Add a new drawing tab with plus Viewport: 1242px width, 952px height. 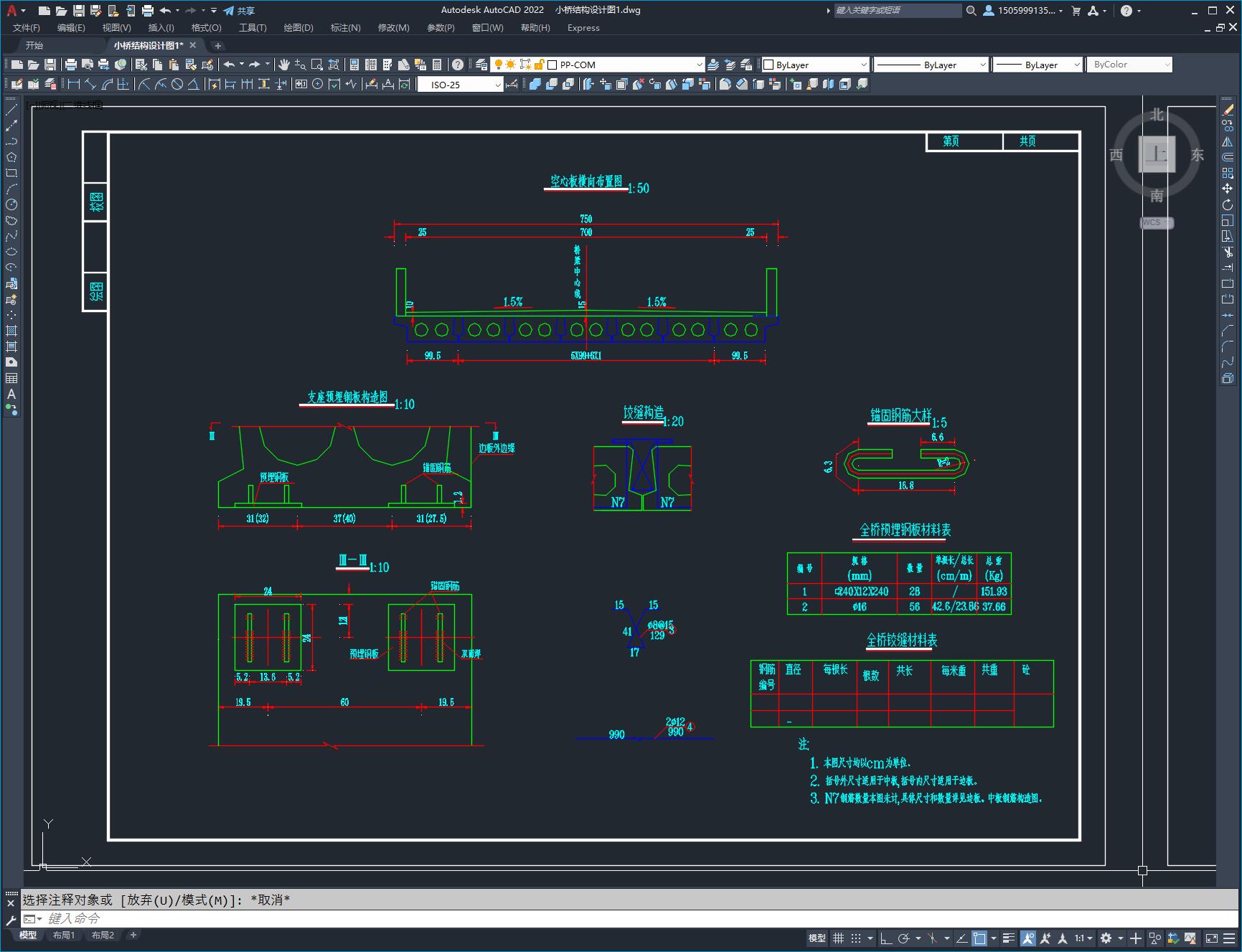(x=218, y=45)
